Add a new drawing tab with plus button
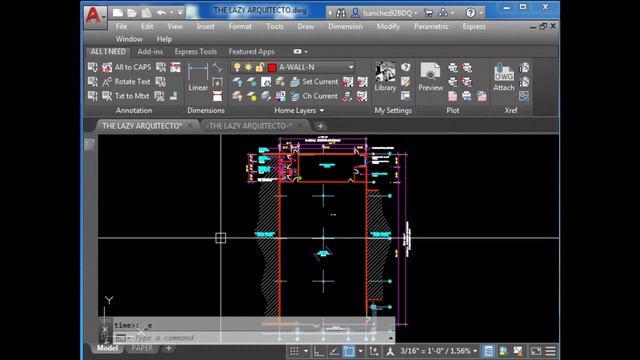 (x=320, y=126)
